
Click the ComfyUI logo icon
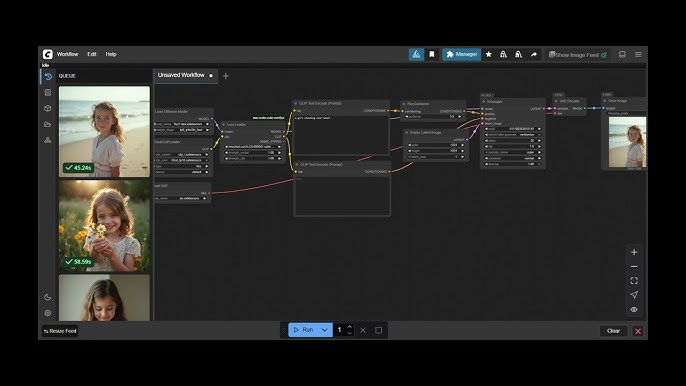pyautogui.click(x=47, y=54)
